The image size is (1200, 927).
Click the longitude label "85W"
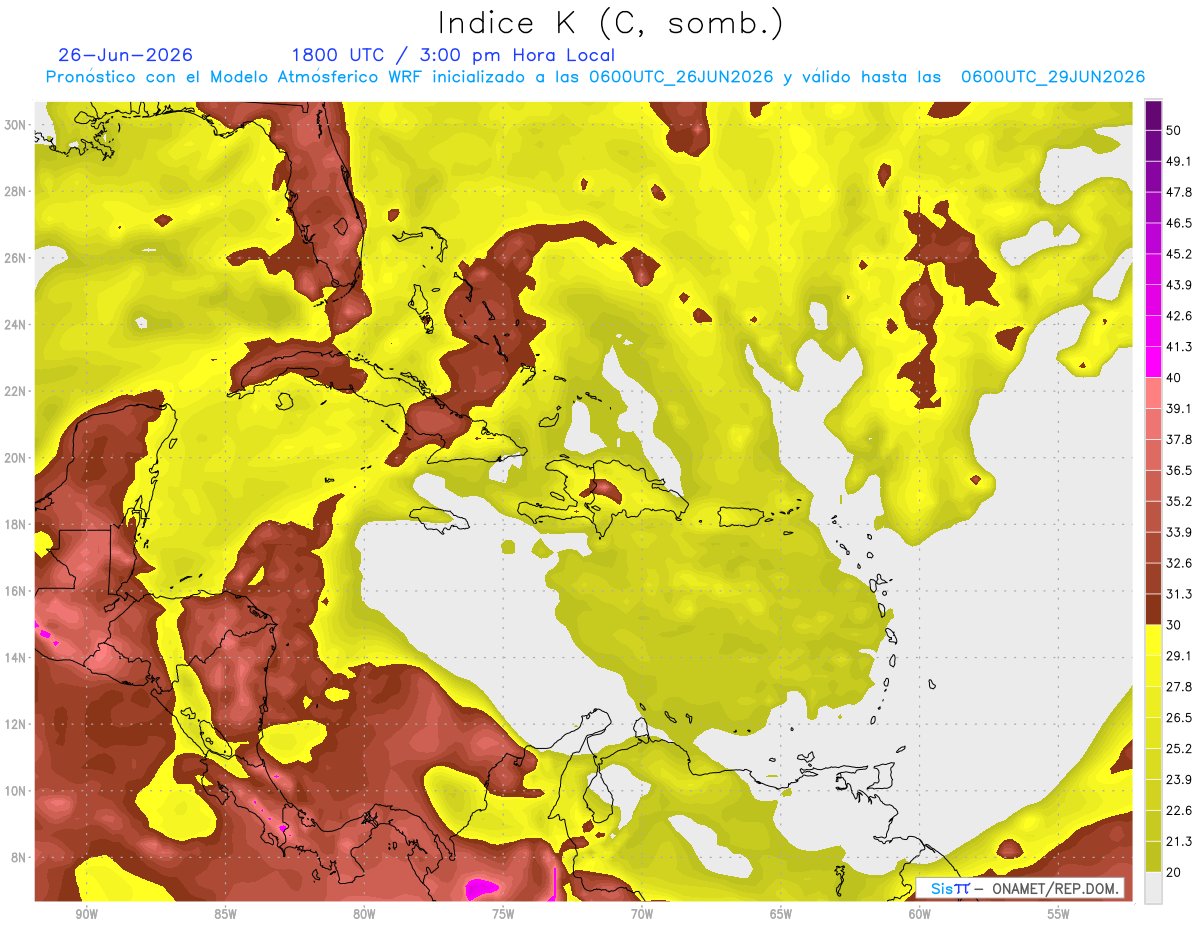[225, 914]
